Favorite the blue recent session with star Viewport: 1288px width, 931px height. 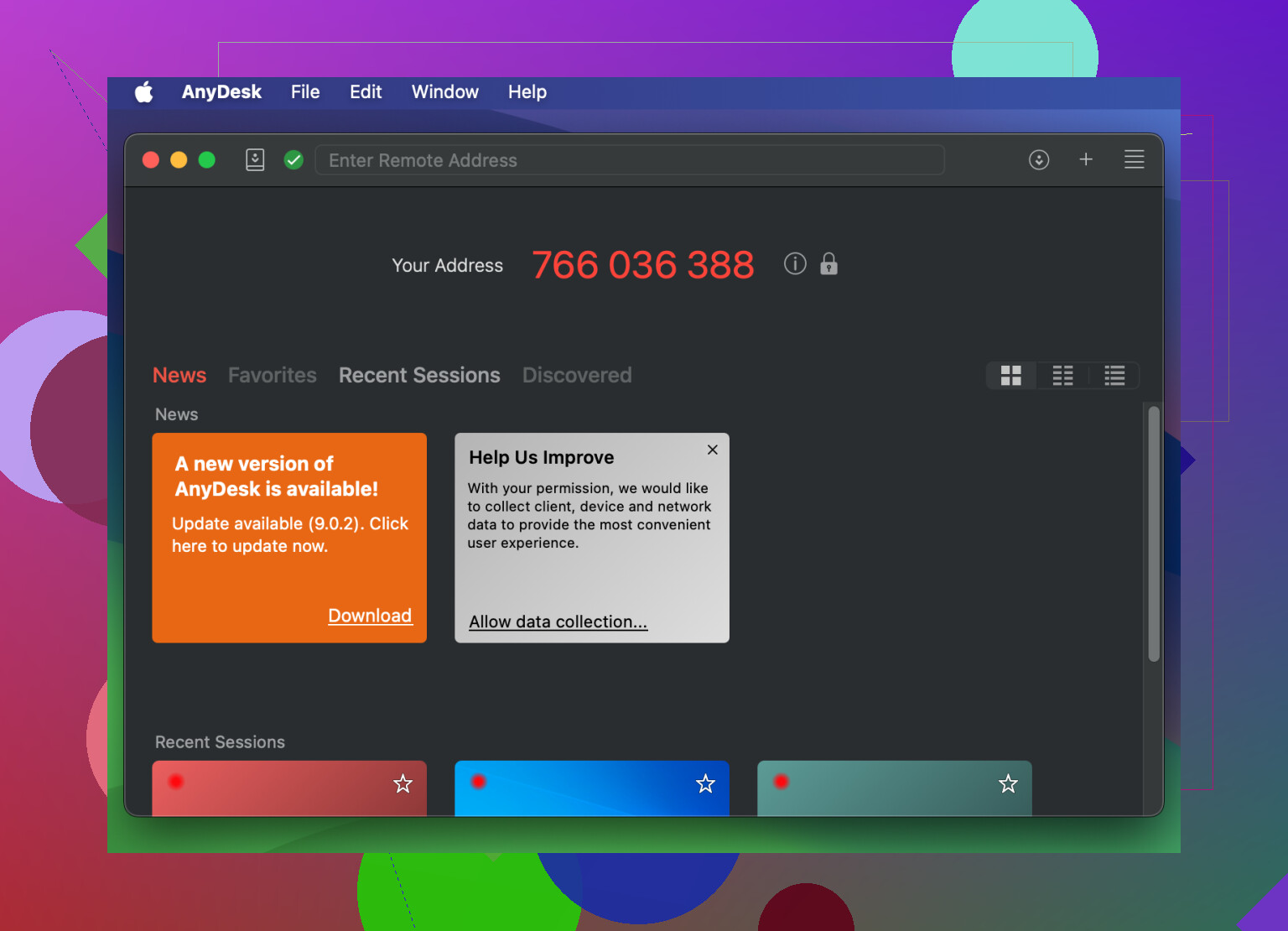706,783
